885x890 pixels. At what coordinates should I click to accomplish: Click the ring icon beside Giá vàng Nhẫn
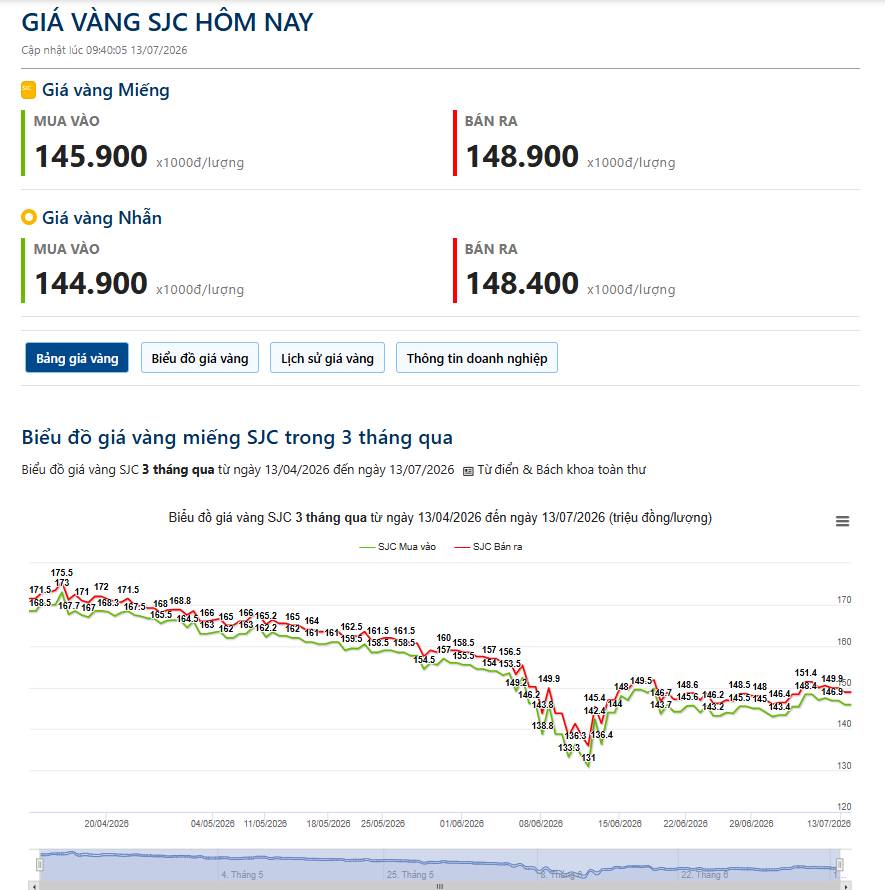28,217
